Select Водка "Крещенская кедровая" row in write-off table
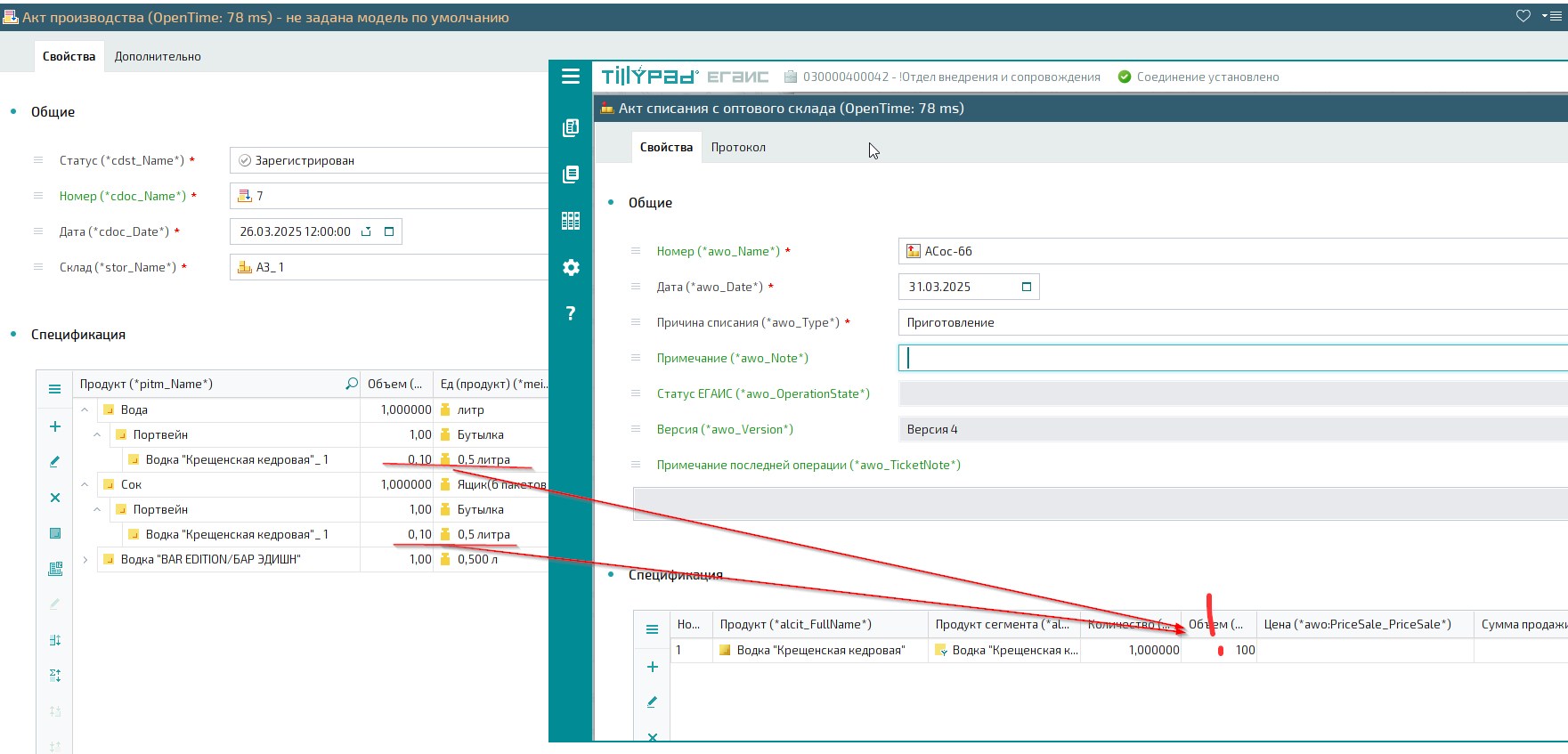The width and height of the screenshot is (1568, 754). [820, 650]
